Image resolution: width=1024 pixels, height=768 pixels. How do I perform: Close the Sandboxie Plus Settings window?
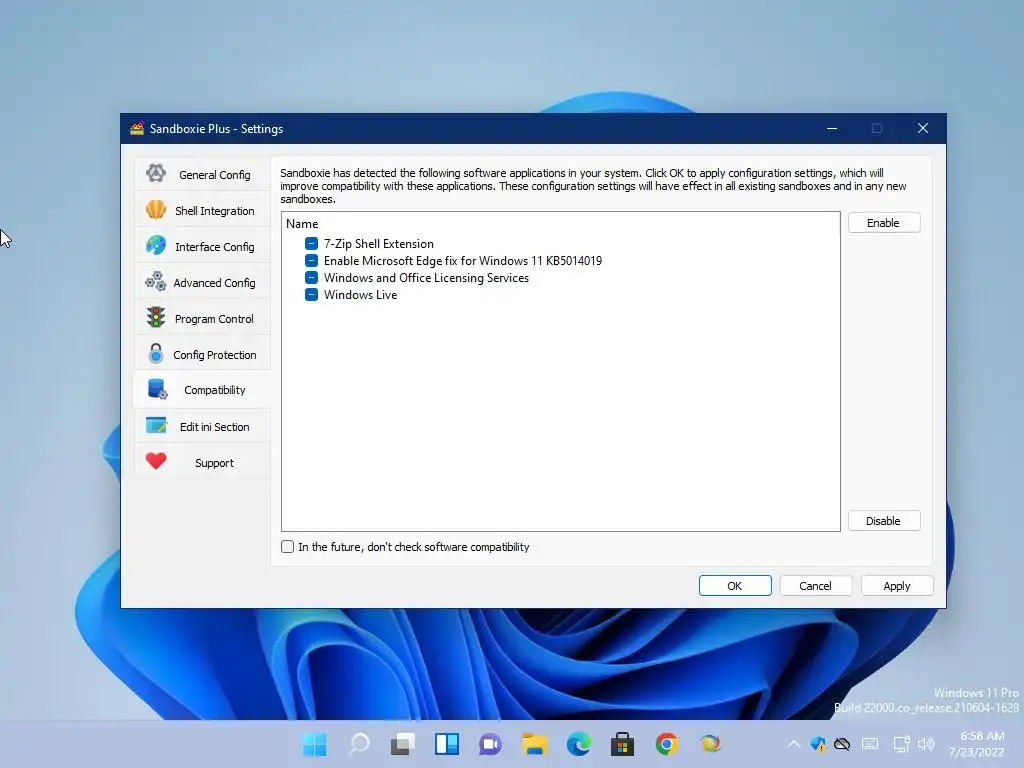point(923,128)
